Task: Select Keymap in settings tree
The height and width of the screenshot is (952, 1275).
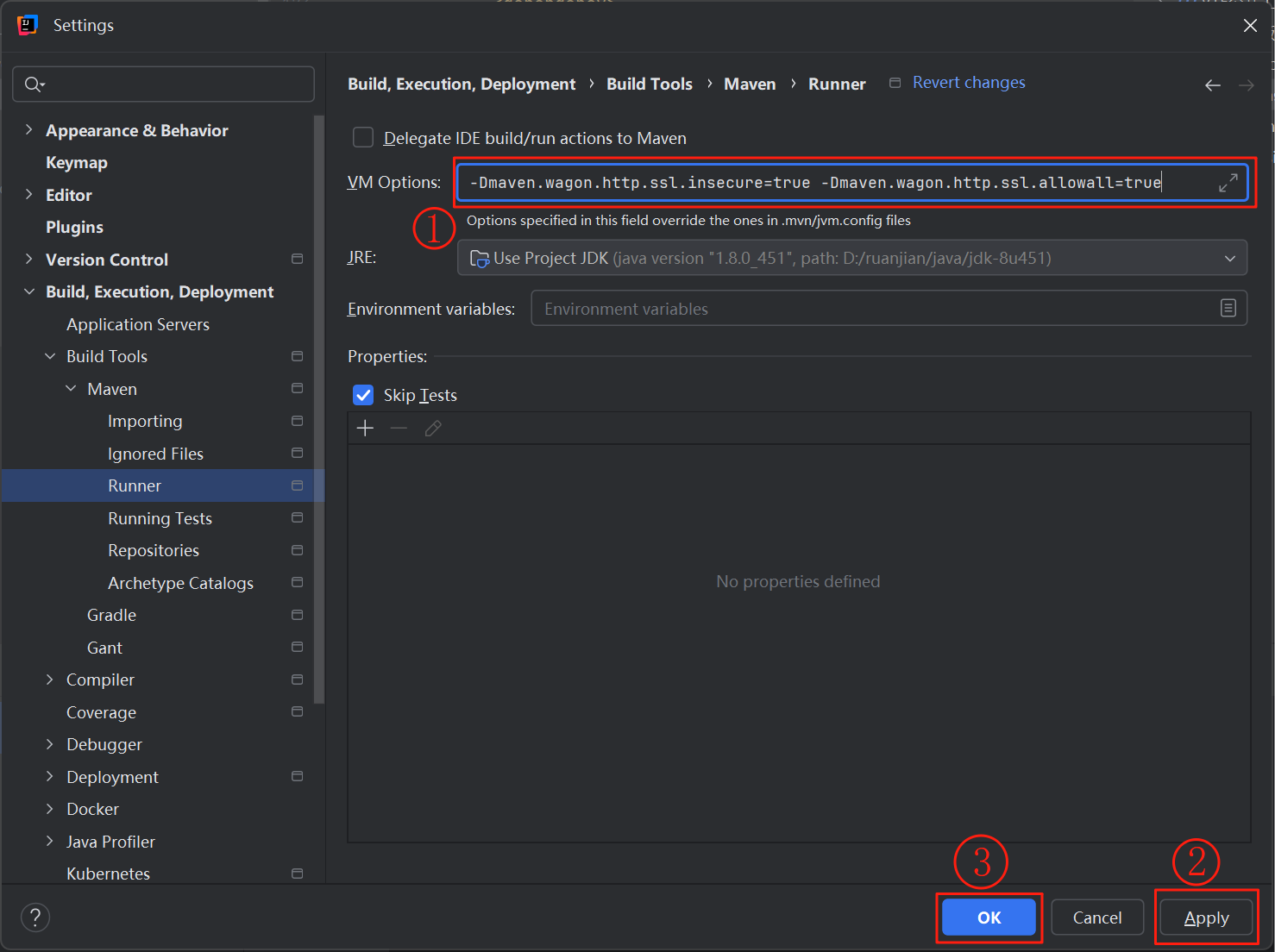Action: [77, 163]
